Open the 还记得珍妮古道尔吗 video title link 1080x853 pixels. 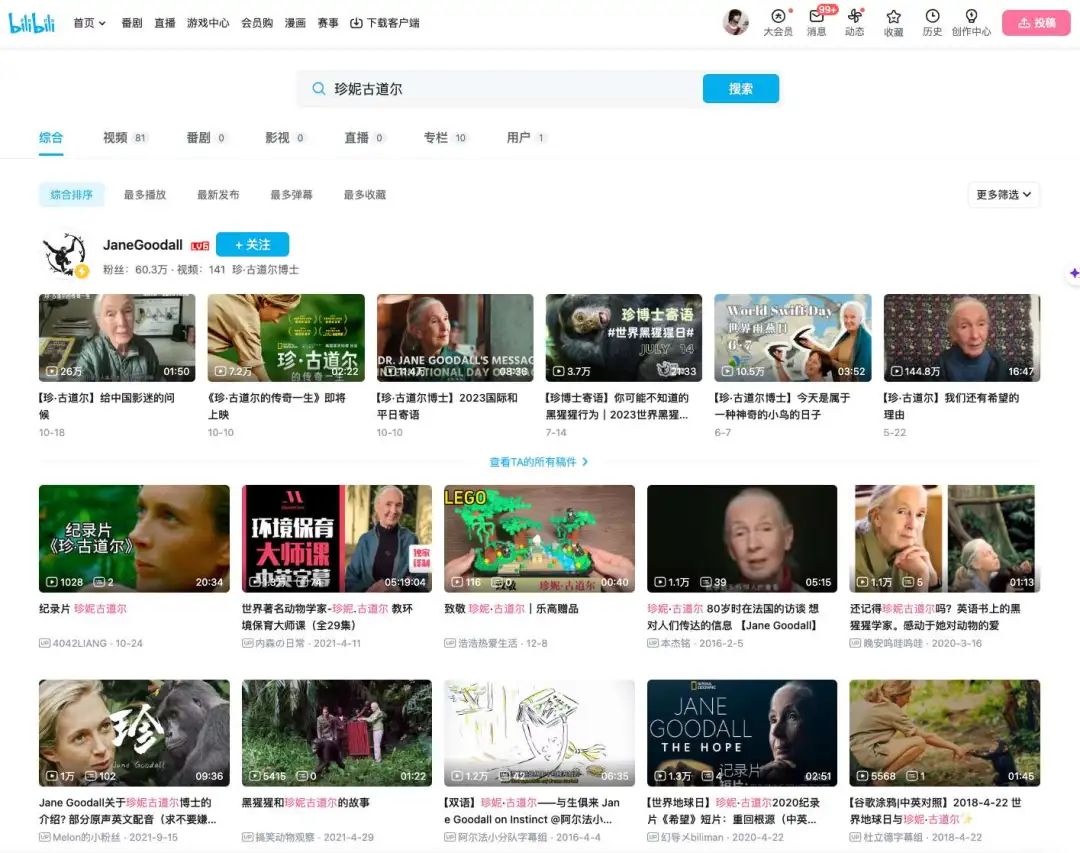pos(935,617)
